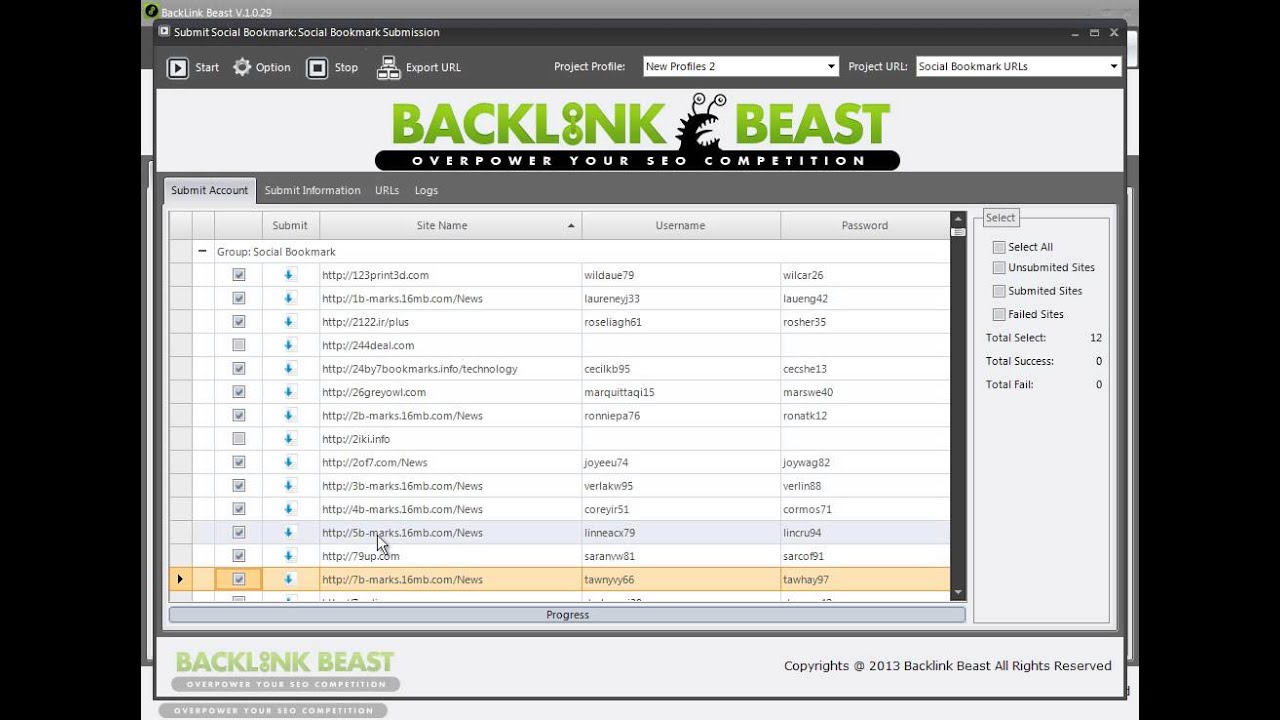
Task: Click submit arrow icon for 2of7.com/News
Action: [x=289, y=462]
